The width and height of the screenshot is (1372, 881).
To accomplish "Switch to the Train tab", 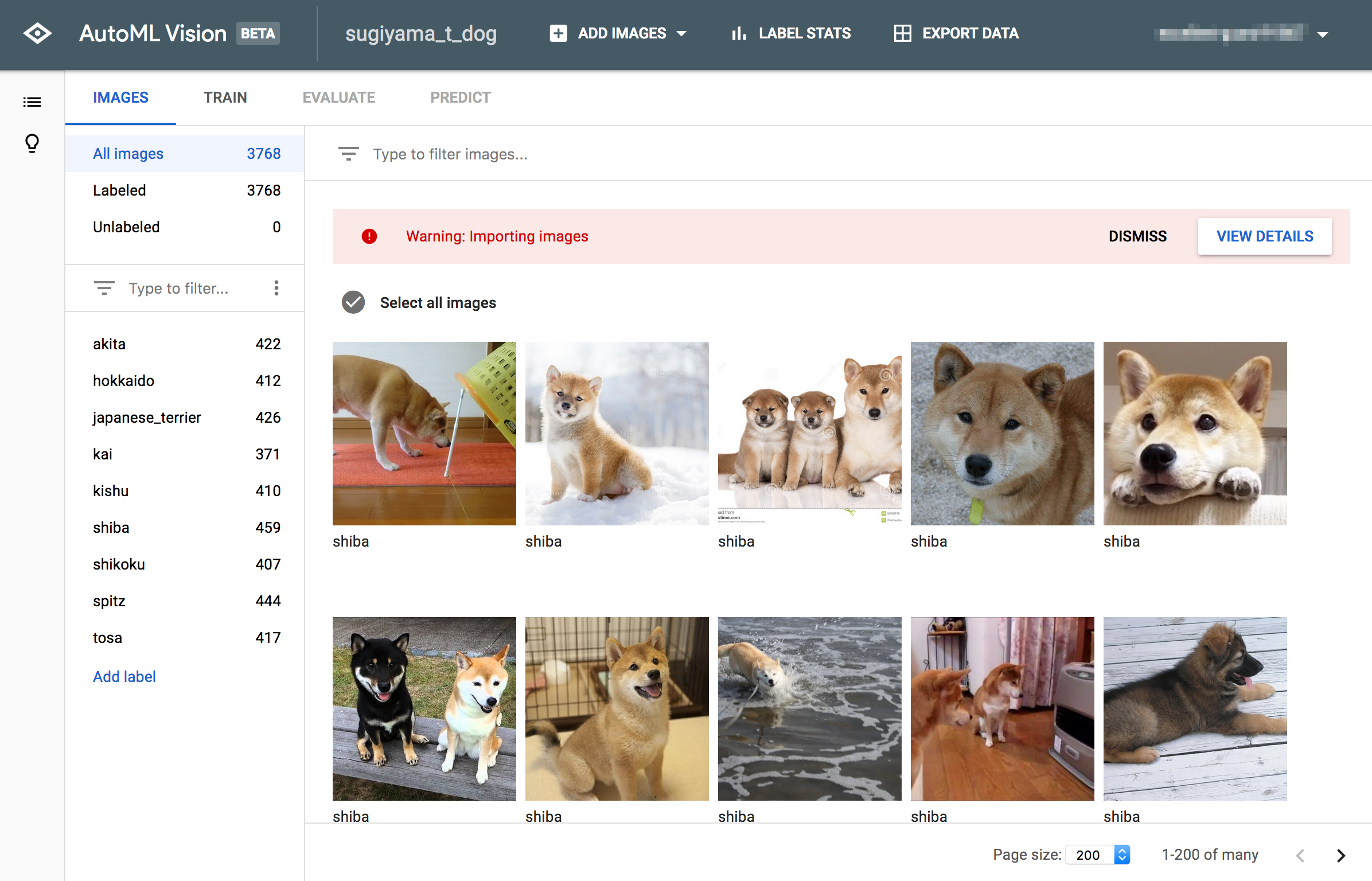I will coord(225,98).
